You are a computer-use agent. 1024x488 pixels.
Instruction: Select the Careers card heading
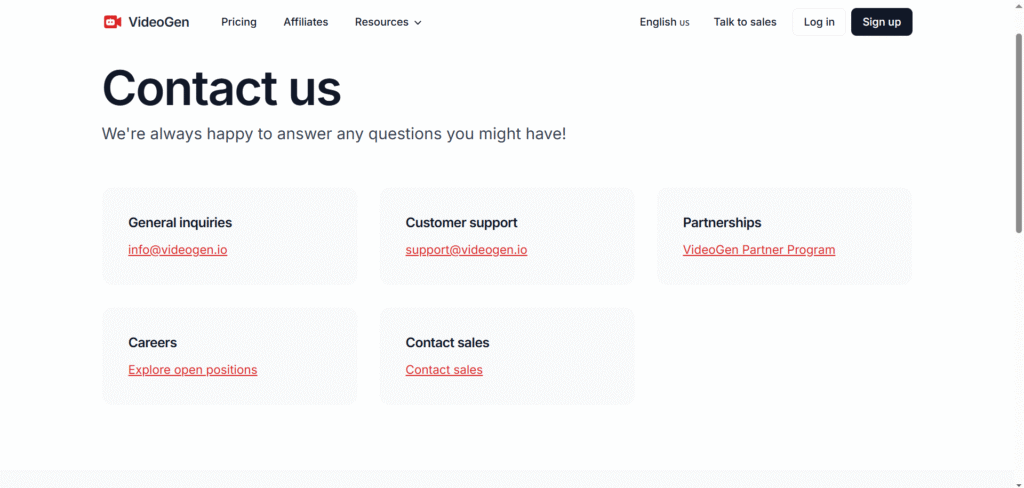(152, 343)
